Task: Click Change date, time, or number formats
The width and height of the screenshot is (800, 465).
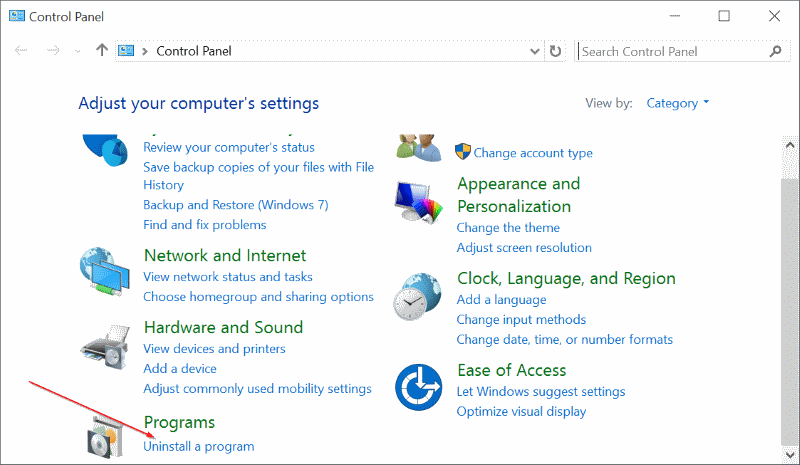Action: pyautogui.click(x=564, y=339)
